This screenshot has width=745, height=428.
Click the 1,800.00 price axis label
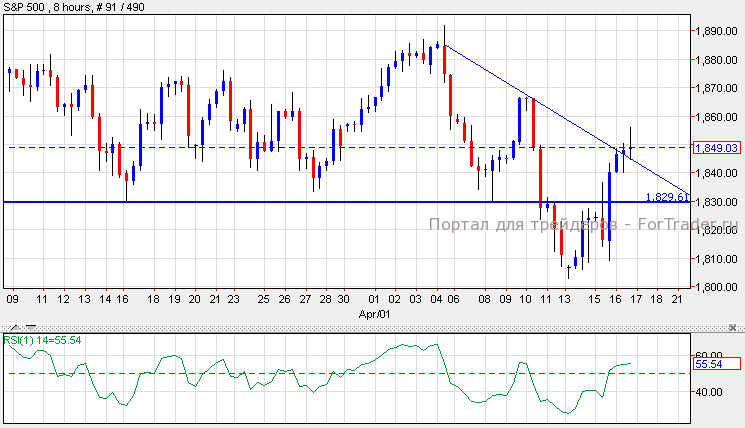click(x=716, y=287)
